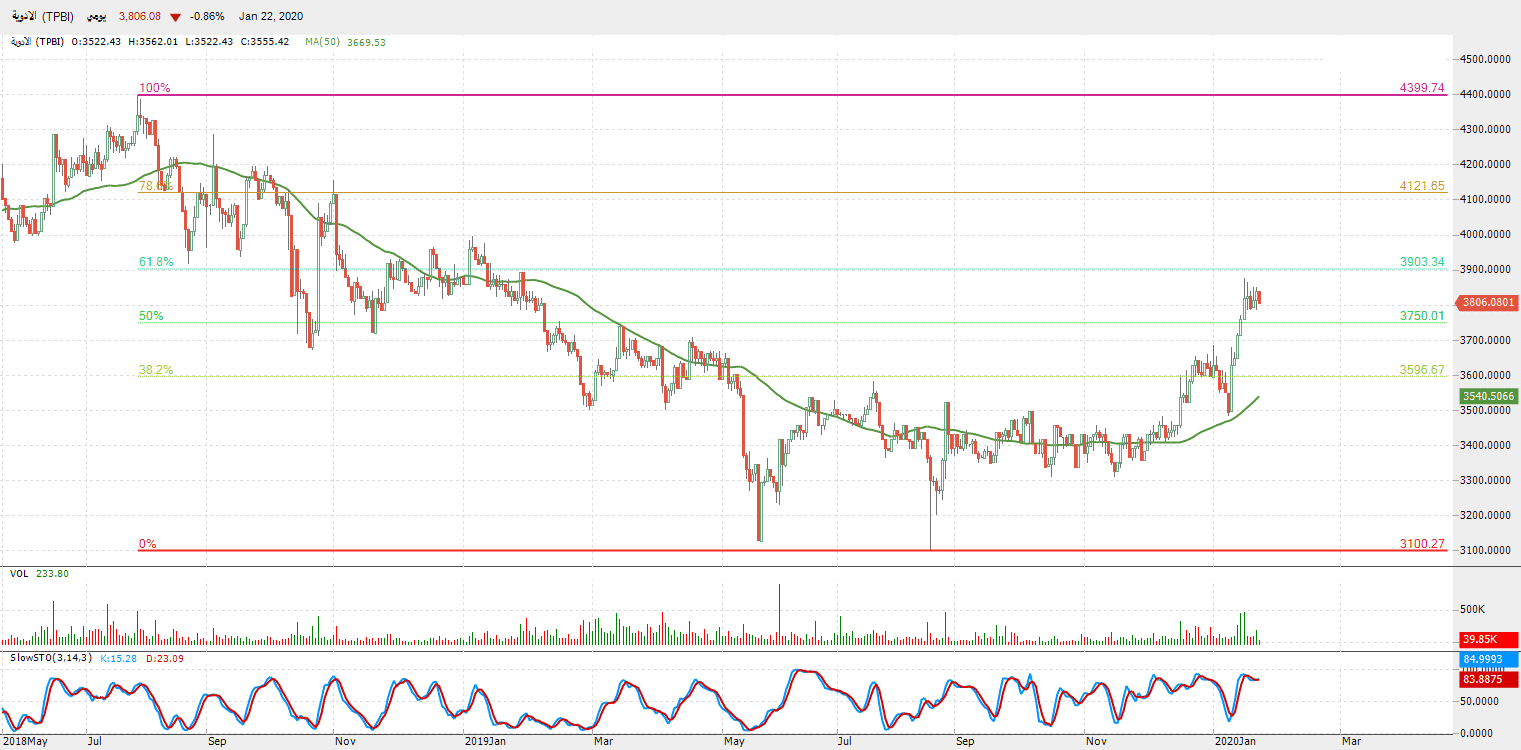
Task: Click the Jan 22, 2020 date label
Action: [271, 17]
